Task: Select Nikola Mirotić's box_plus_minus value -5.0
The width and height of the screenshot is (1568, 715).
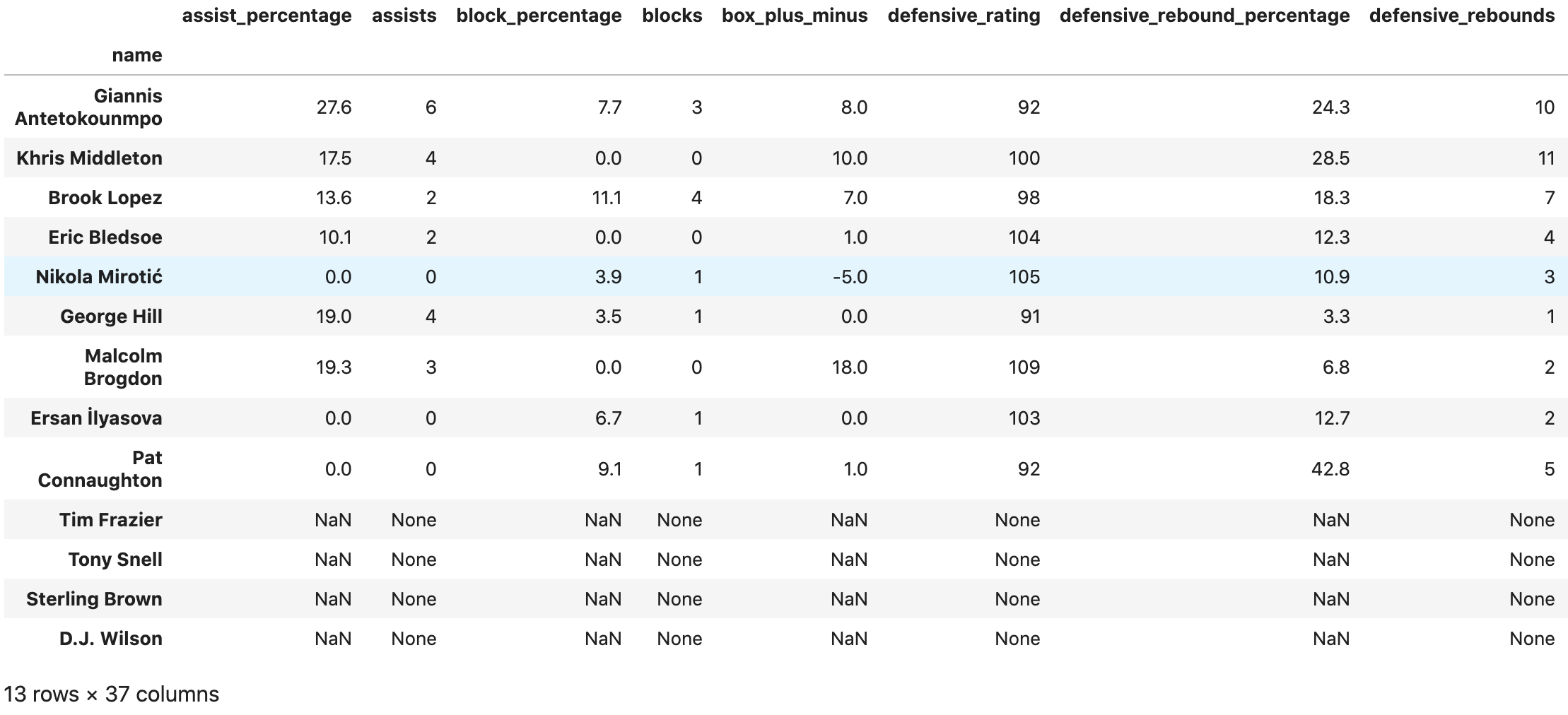Action: [850, 277]
